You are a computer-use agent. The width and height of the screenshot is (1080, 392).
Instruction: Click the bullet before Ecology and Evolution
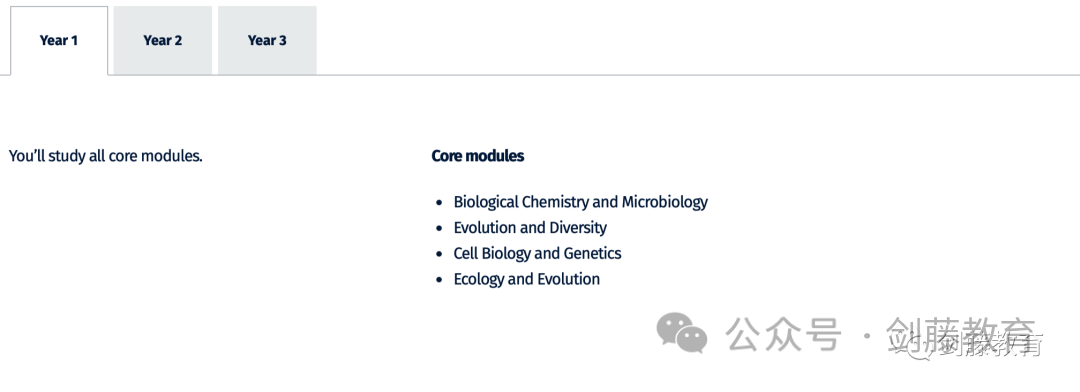pyautogui.click(x=439, y=280)
